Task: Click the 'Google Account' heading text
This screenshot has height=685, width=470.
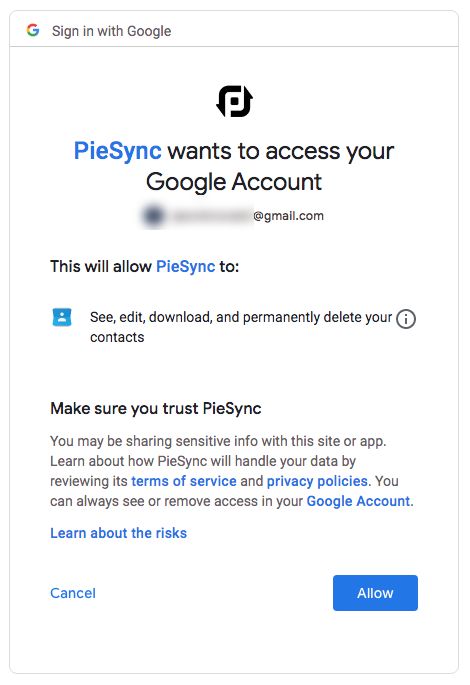Action: (x=234, y=183)
